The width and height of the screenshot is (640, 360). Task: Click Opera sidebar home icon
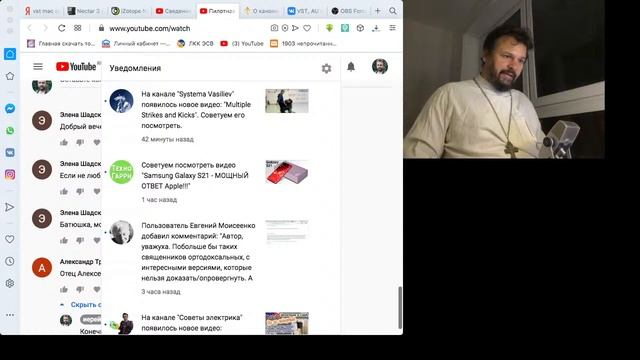click(10, 54)
